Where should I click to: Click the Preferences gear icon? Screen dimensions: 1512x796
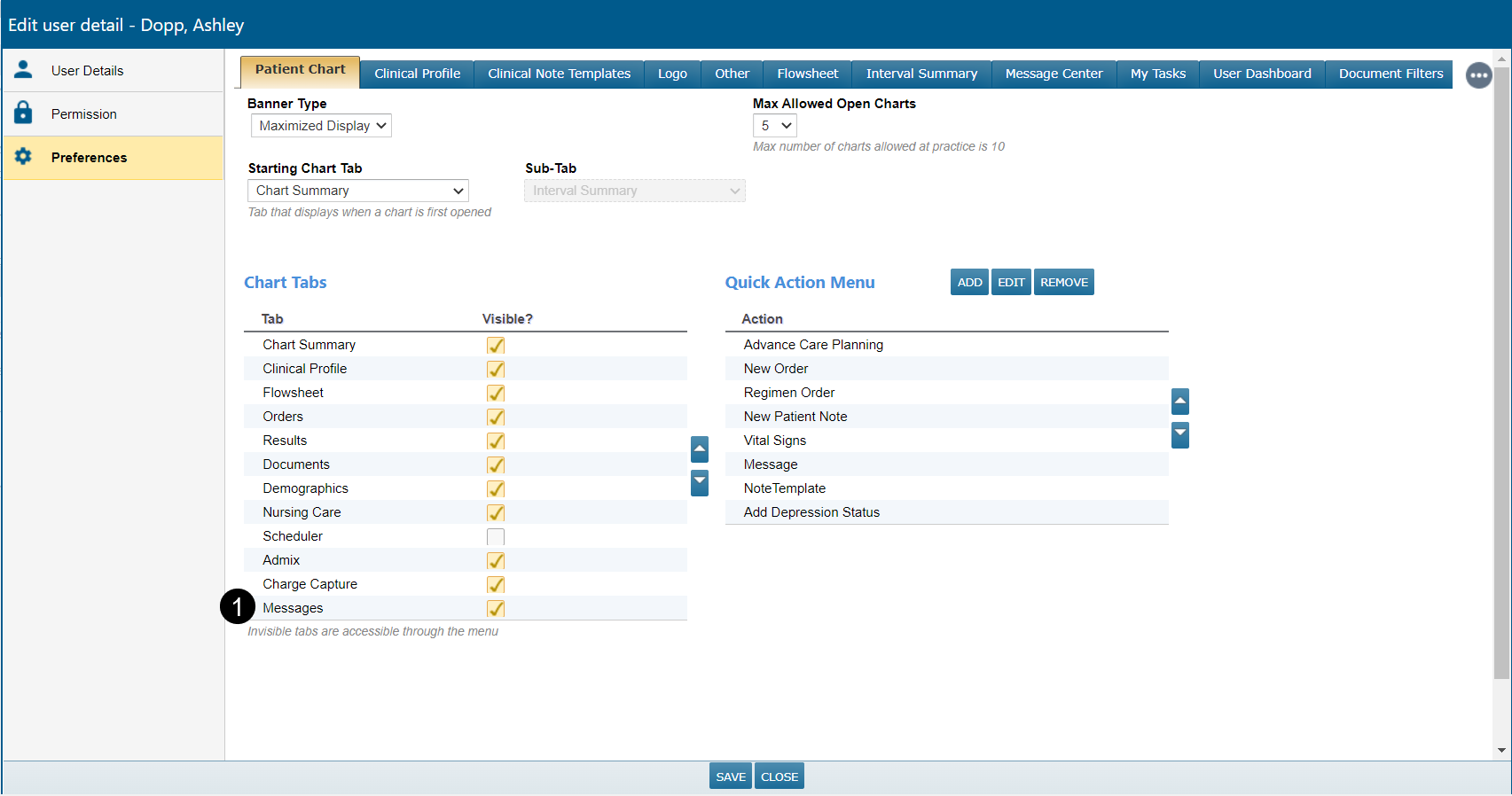point(23,157)
